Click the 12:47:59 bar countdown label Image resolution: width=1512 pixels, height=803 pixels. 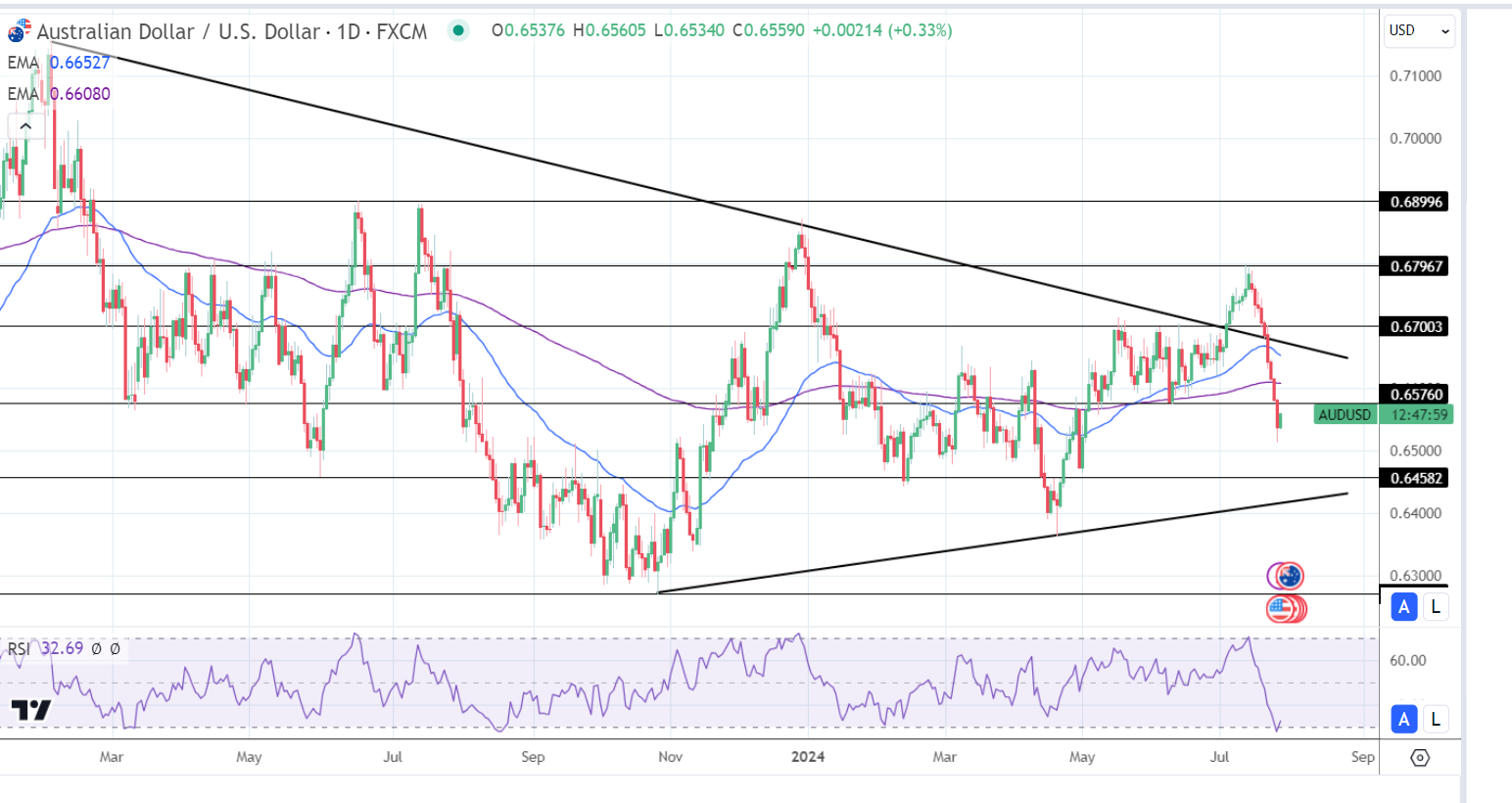pyautogui.click(x=1419, y=414)
